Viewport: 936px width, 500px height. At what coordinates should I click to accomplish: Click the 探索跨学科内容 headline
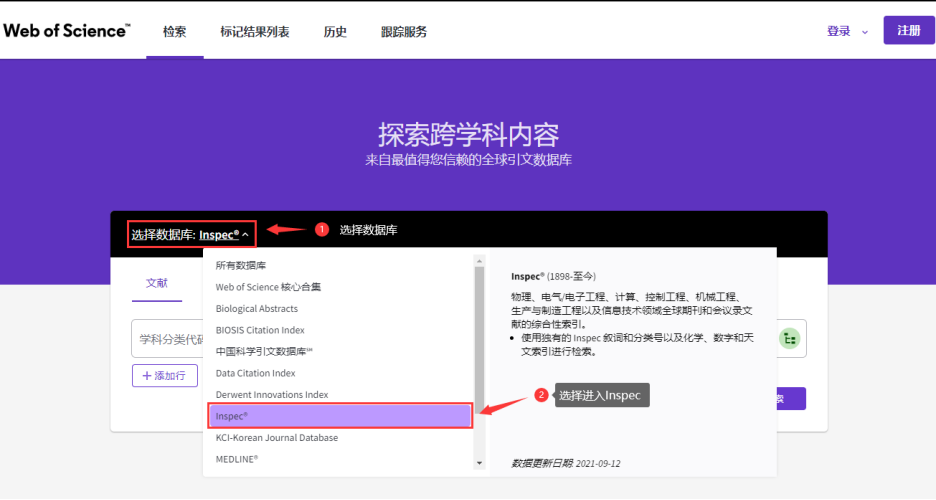469,135
